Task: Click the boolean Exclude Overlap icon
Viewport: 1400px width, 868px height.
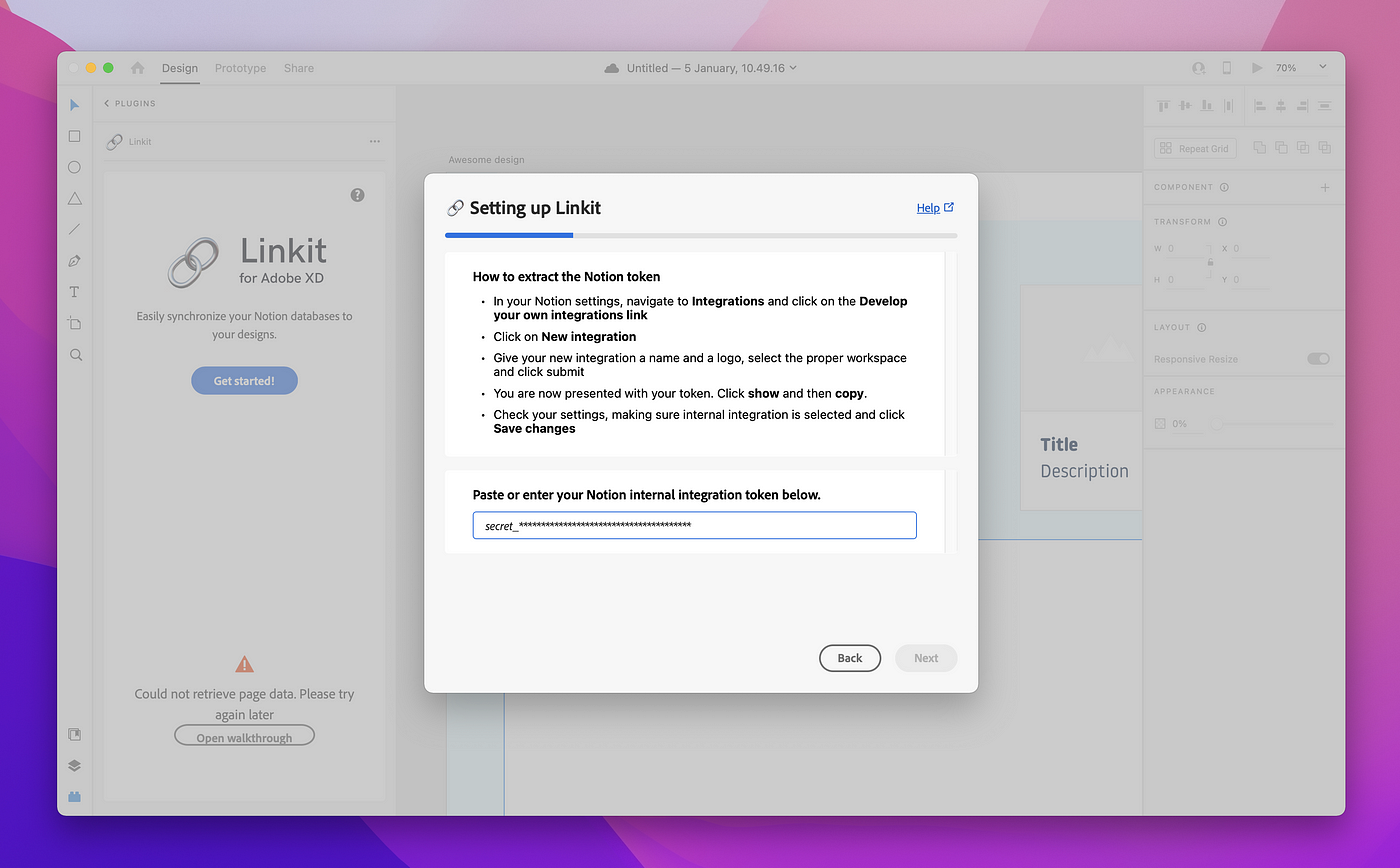Action: click(1325, 147)
